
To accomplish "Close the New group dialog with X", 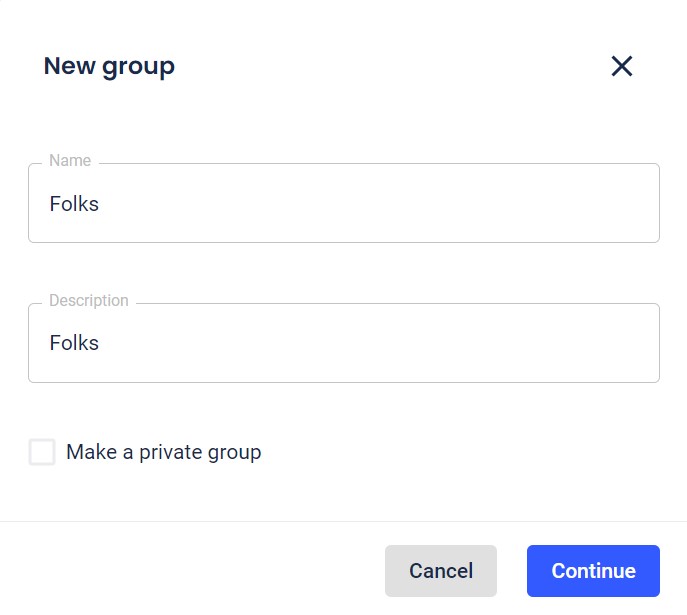I will pyautogui.click(x=622, y=67).
